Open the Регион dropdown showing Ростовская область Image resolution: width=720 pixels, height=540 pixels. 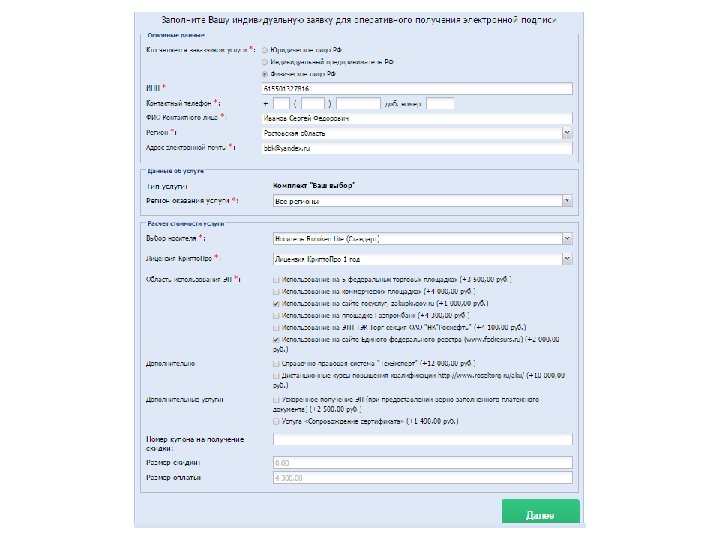coord(416,132)
